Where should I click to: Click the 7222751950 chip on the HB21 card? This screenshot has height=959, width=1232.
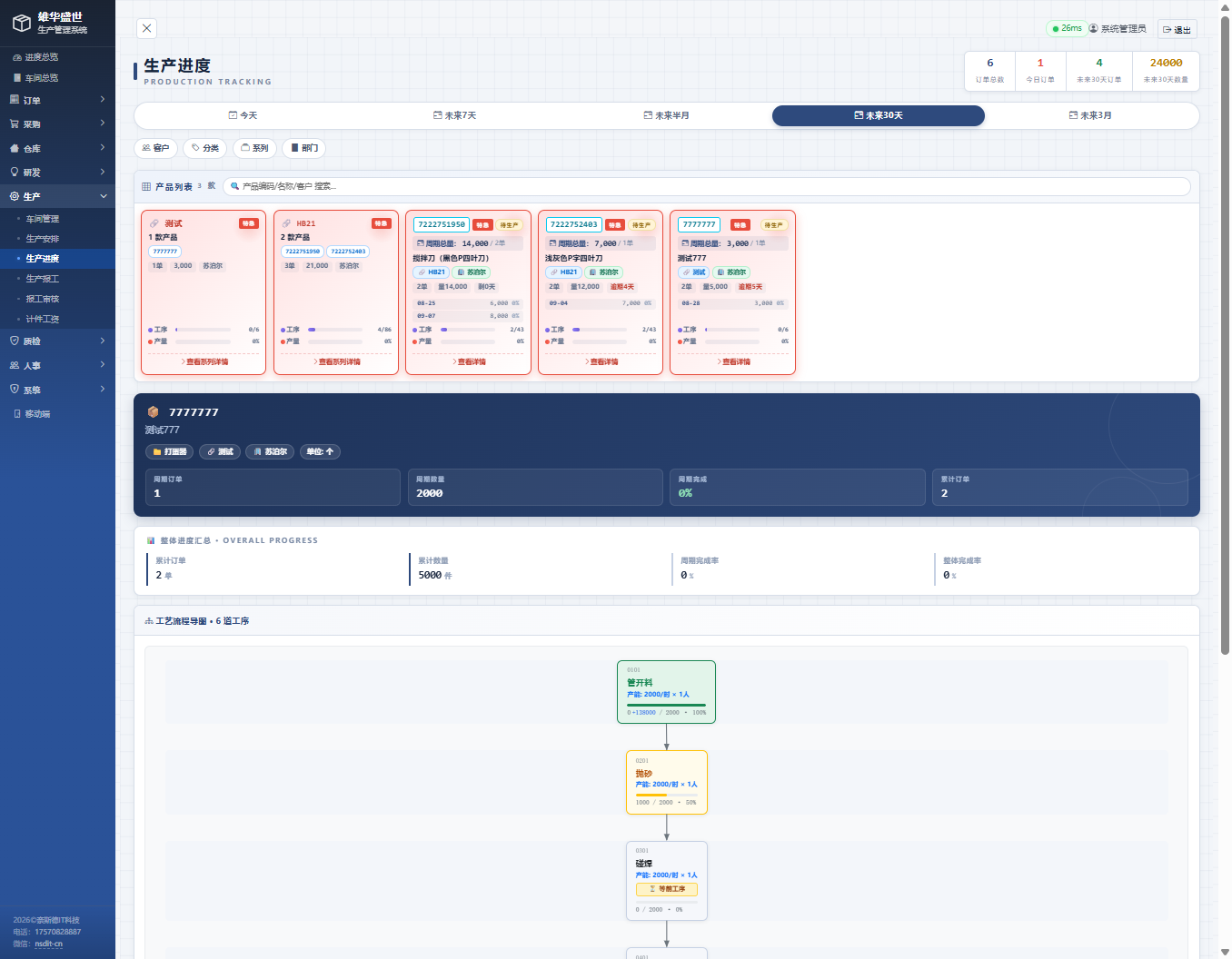303,252
